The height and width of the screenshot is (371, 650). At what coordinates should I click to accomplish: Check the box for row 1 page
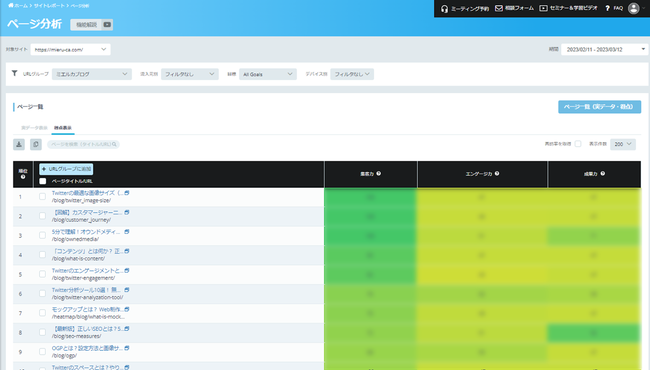click(x=42, y=196)
